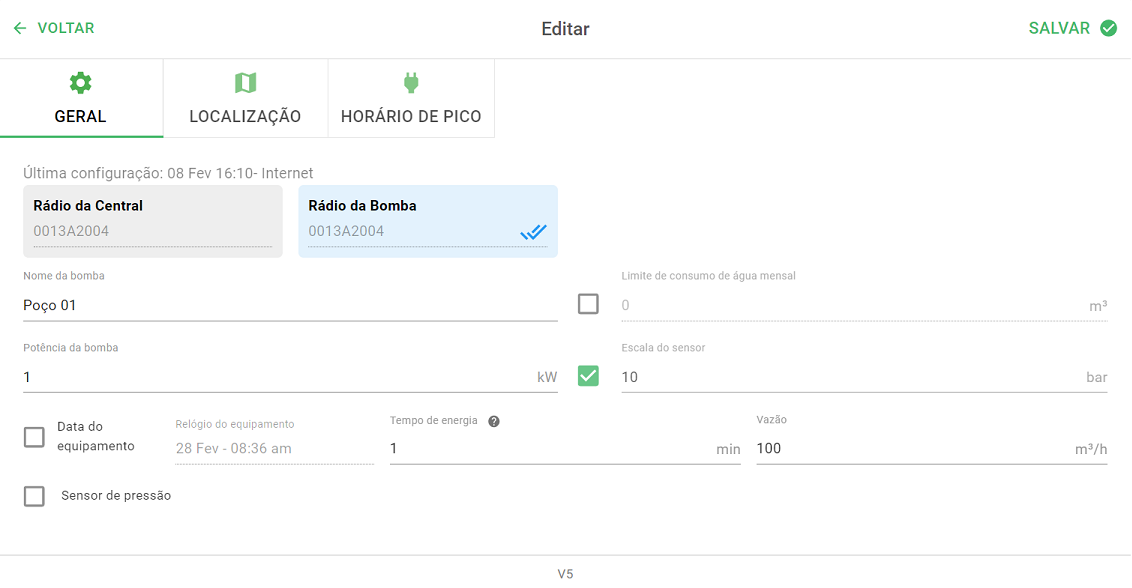The width and height of the screenshot is (1132, 588).
Task: Edit the Escala do sensor value
Action: 864,377
